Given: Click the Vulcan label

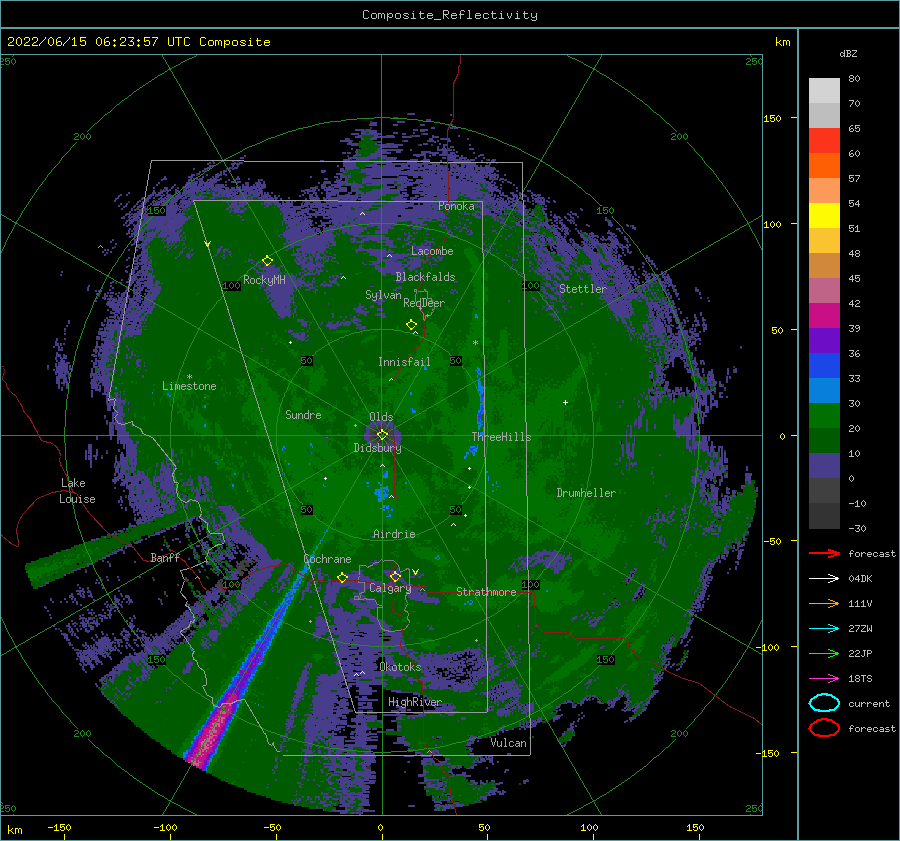Looking at the screenshot, I should coord(508,743).
